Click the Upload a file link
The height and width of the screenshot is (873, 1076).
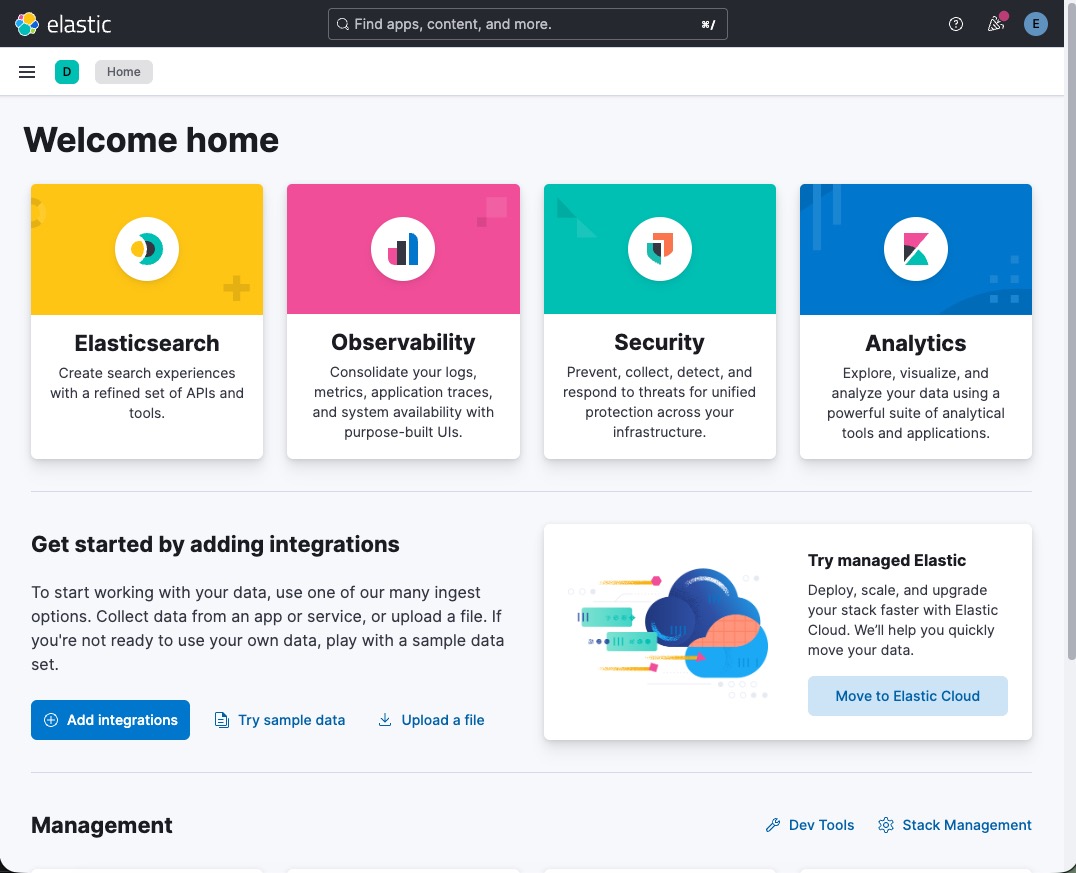[432, 720]
